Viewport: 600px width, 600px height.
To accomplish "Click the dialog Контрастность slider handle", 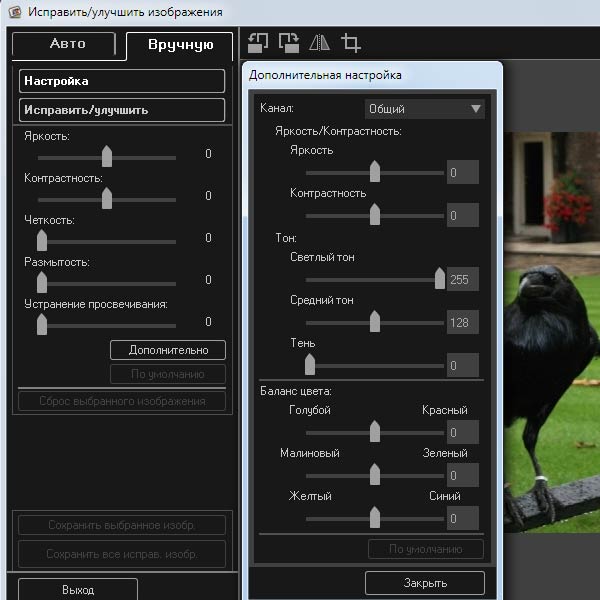I will coord(375,214).
